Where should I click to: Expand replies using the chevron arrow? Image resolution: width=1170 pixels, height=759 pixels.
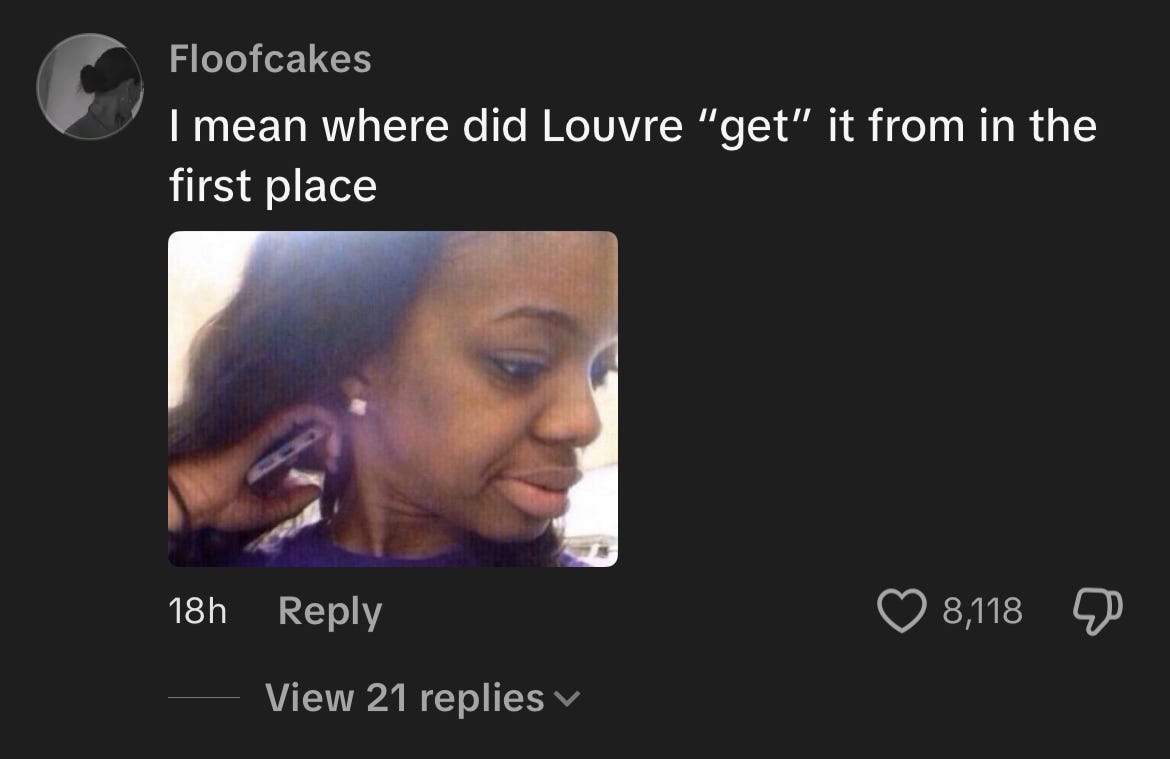pos(568,699)
